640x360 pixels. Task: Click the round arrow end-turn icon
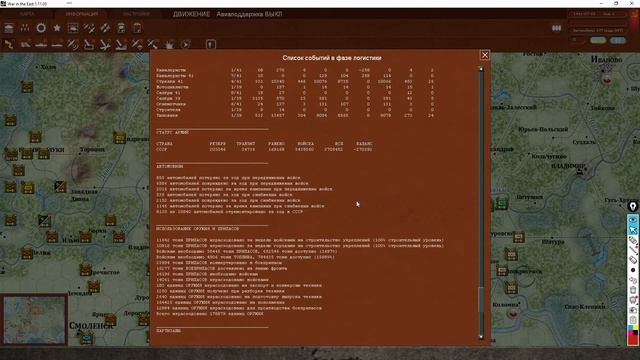tap(185, 44)
